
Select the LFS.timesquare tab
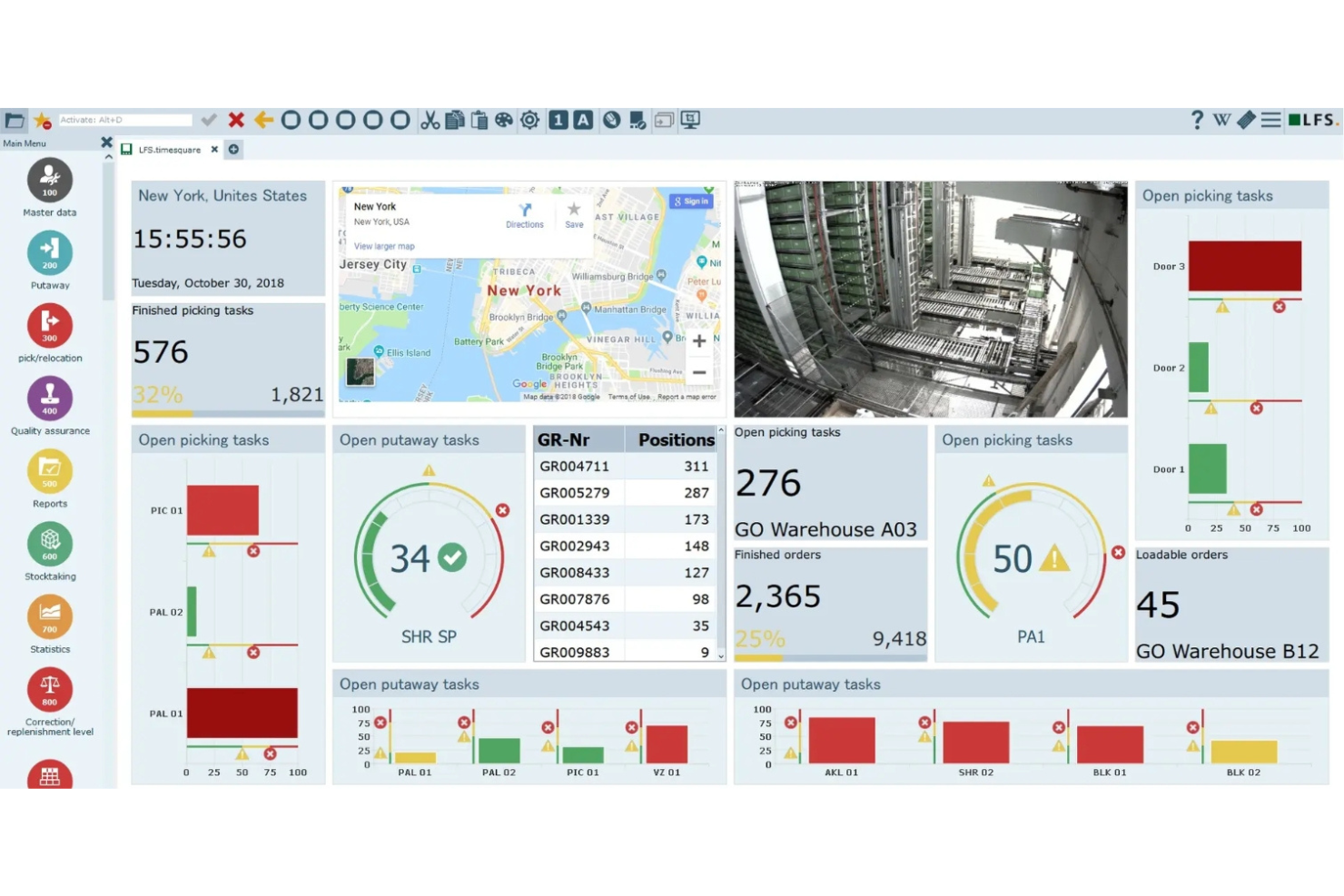(x=168, y=149)
